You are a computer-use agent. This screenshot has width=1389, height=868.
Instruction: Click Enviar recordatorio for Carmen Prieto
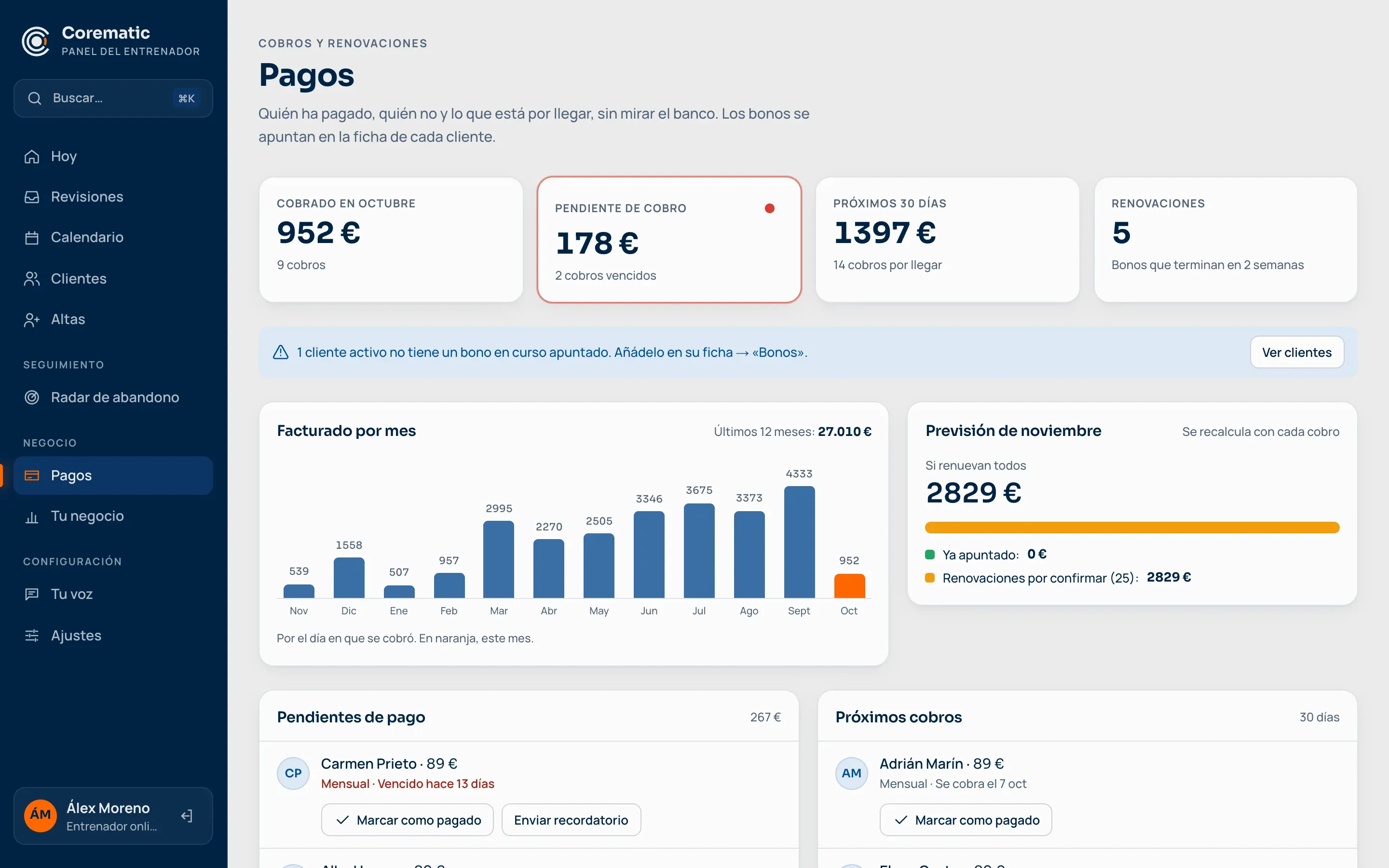571,820
